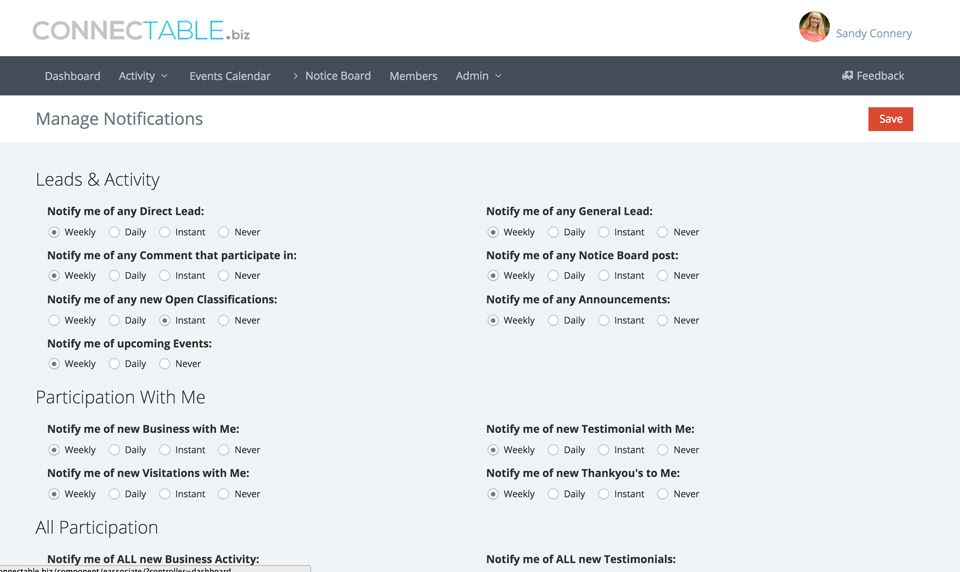The height and width of the screenshot is (572, 960).
Task: Select Weekly for Direct Lead
Action: click(54, 232)
